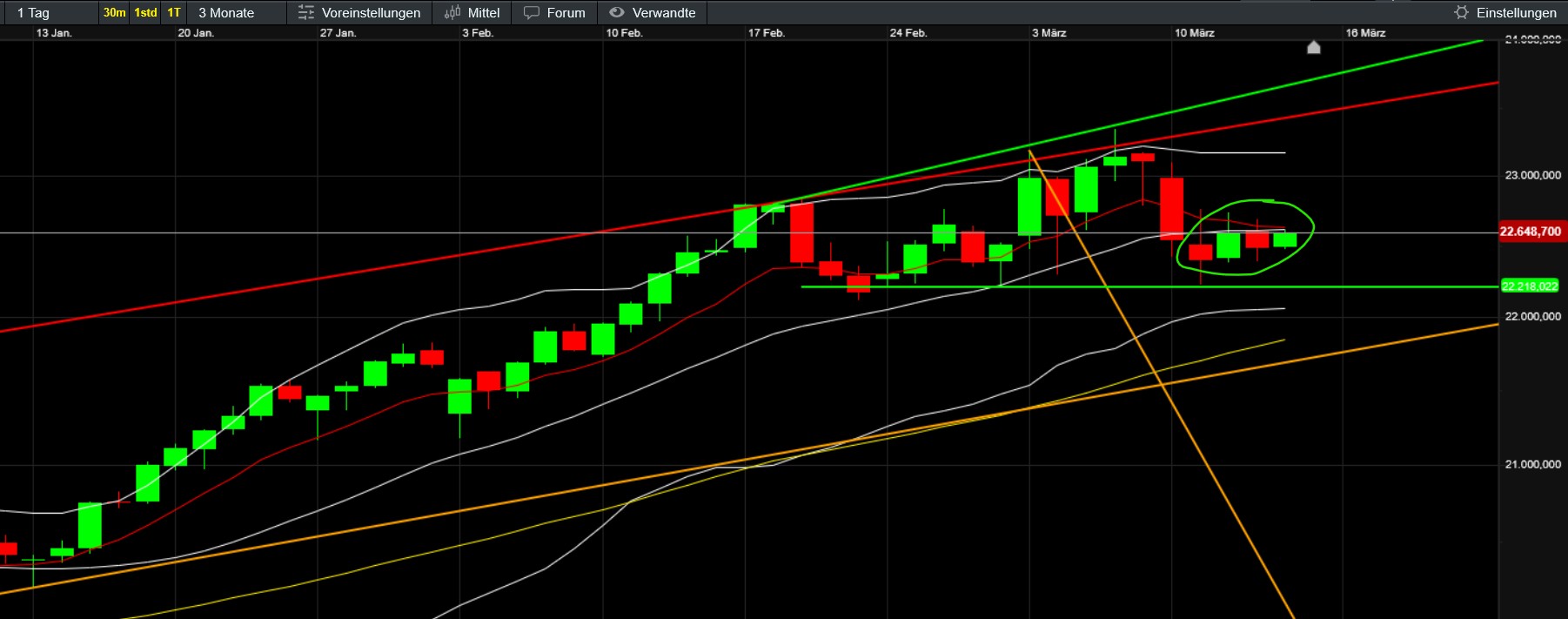Click the 16 März date label
This screenshot has width=1568, height=619.
[1365, 33]
